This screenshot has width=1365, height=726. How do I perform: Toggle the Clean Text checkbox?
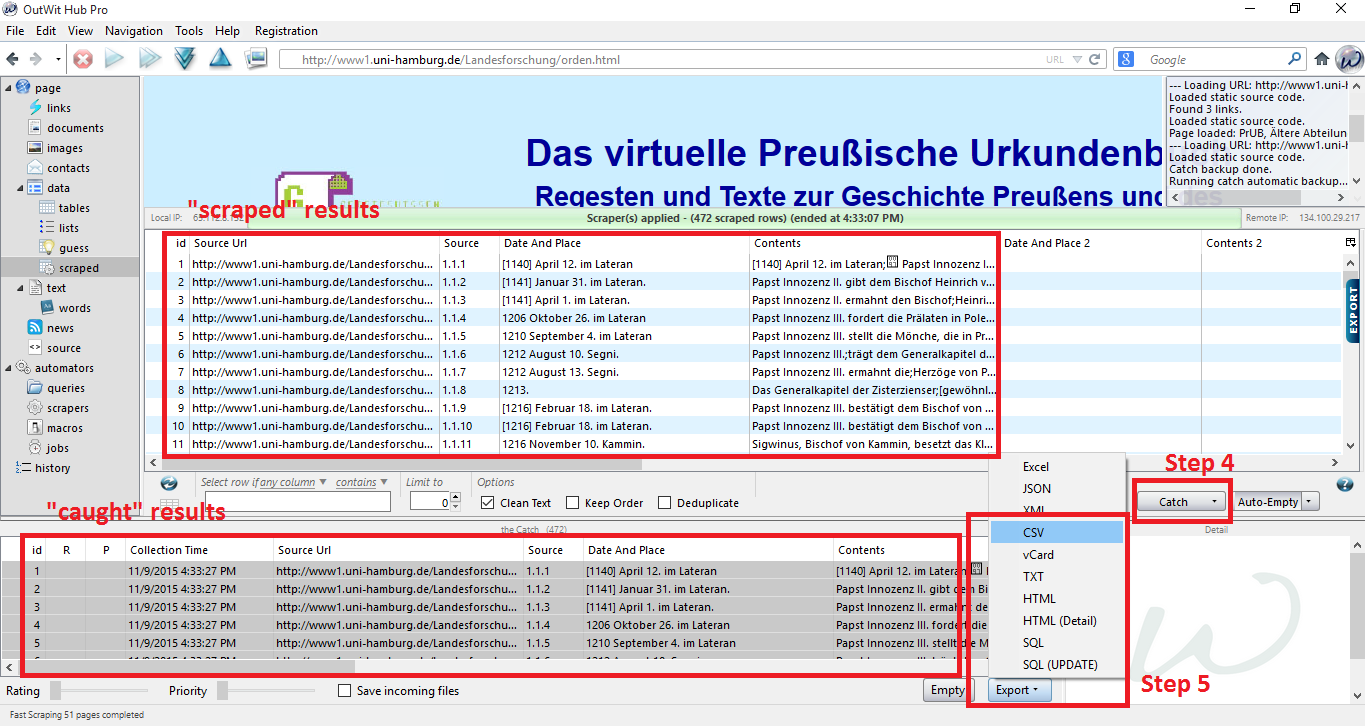pyautogui.click(x=488, y=503)
